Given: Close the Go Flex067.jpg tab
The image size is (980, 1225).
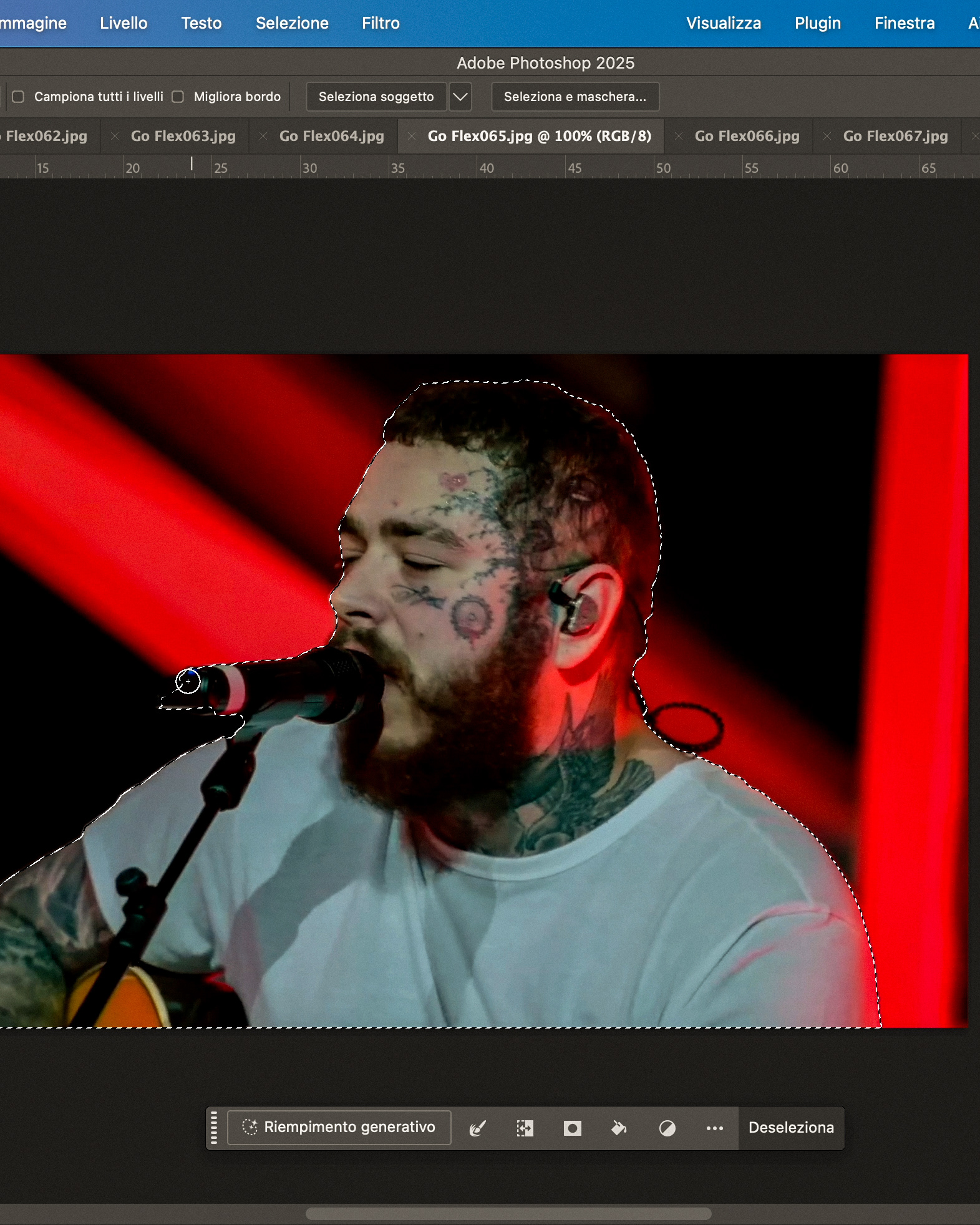Looking at the screenshot, I should click(x=827, y=136).
